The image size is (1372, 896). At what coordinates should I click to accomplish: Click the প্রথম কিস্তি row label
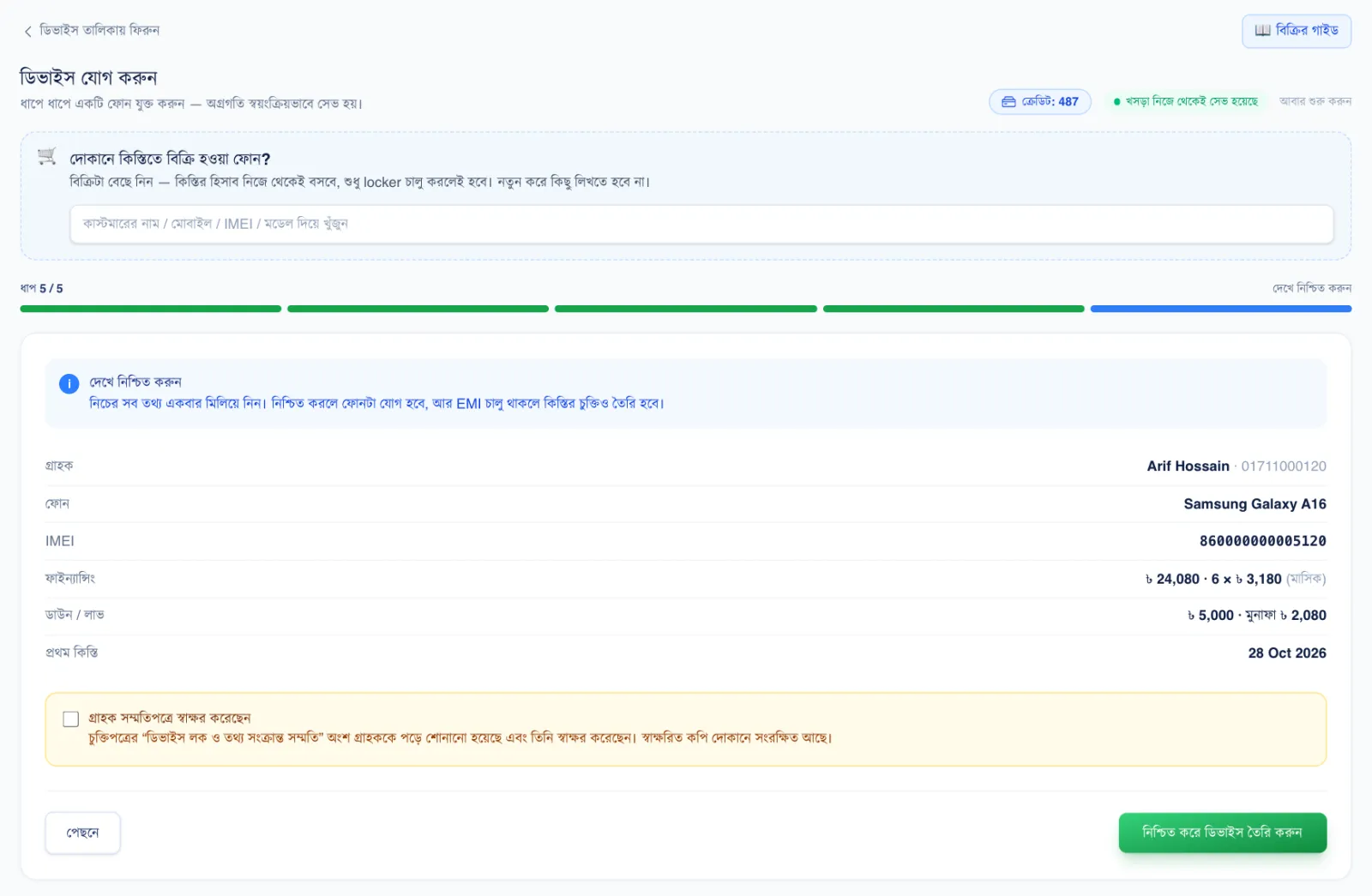(72, 653)
